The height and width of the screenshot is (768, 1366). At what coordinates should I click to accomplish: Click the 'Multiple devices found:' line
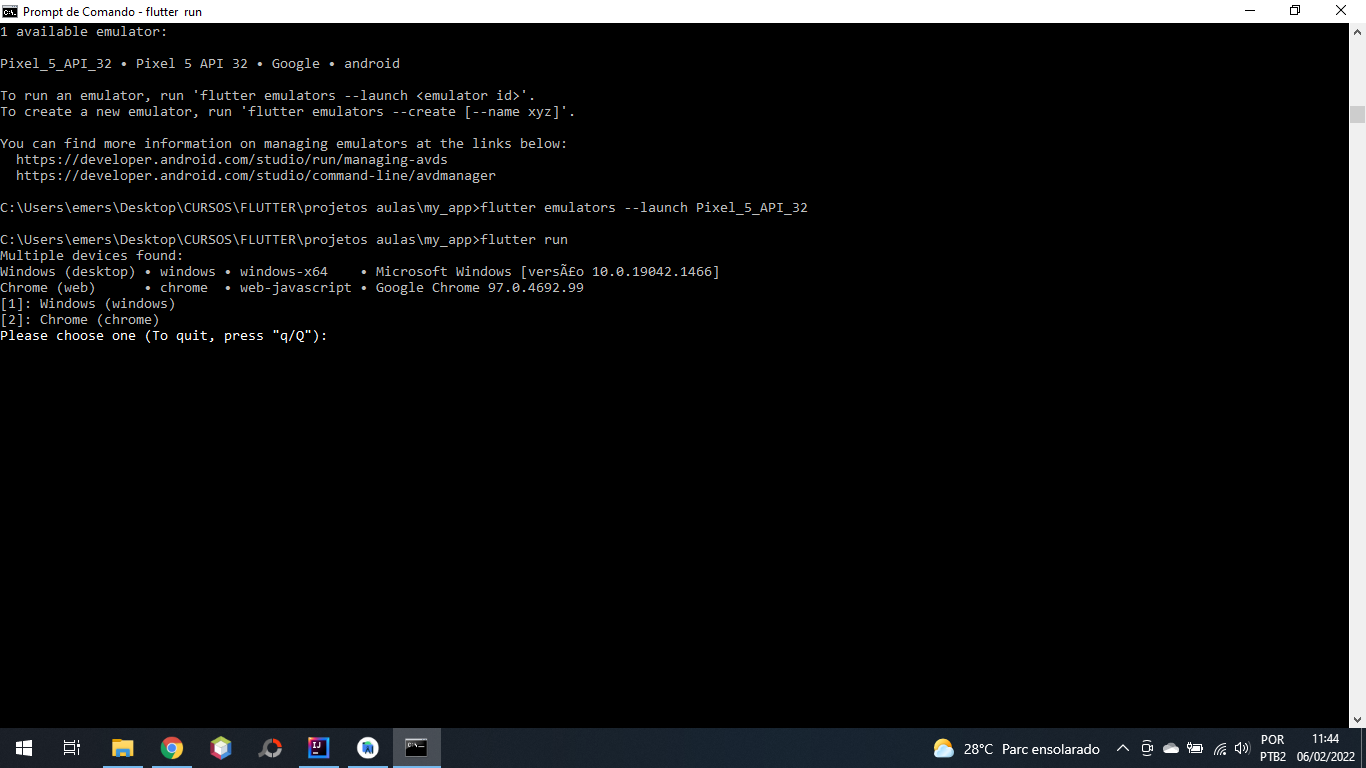click(x=92, y=256)
